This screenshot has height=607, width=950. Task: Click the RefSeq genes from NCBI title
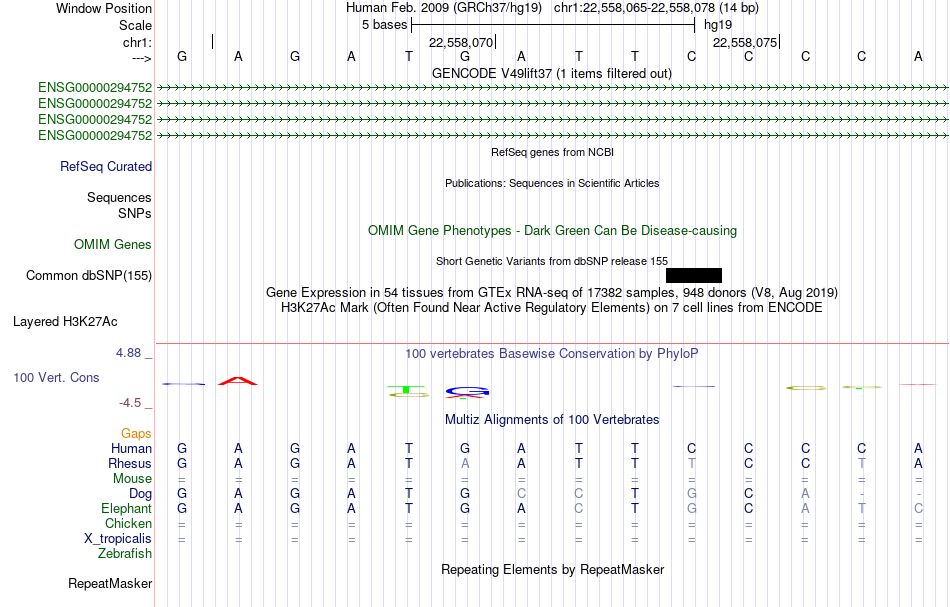pos(553,152)
